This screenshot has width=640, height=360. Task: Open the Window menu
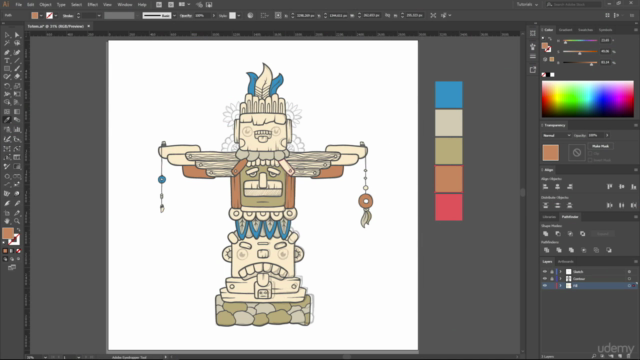[x=125, y=4]
